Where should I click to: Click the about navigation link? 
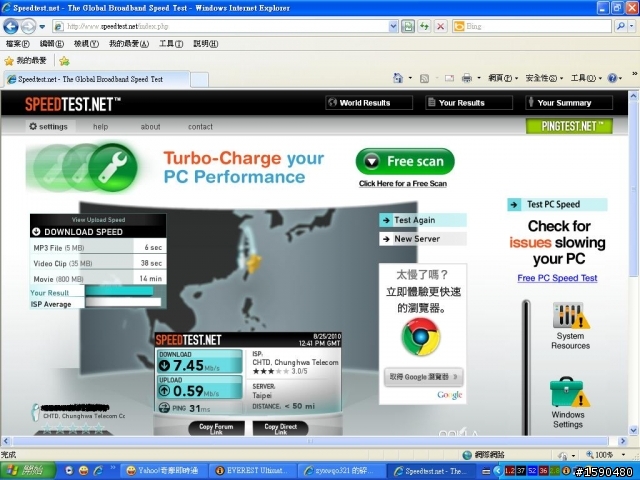point(150,127)
